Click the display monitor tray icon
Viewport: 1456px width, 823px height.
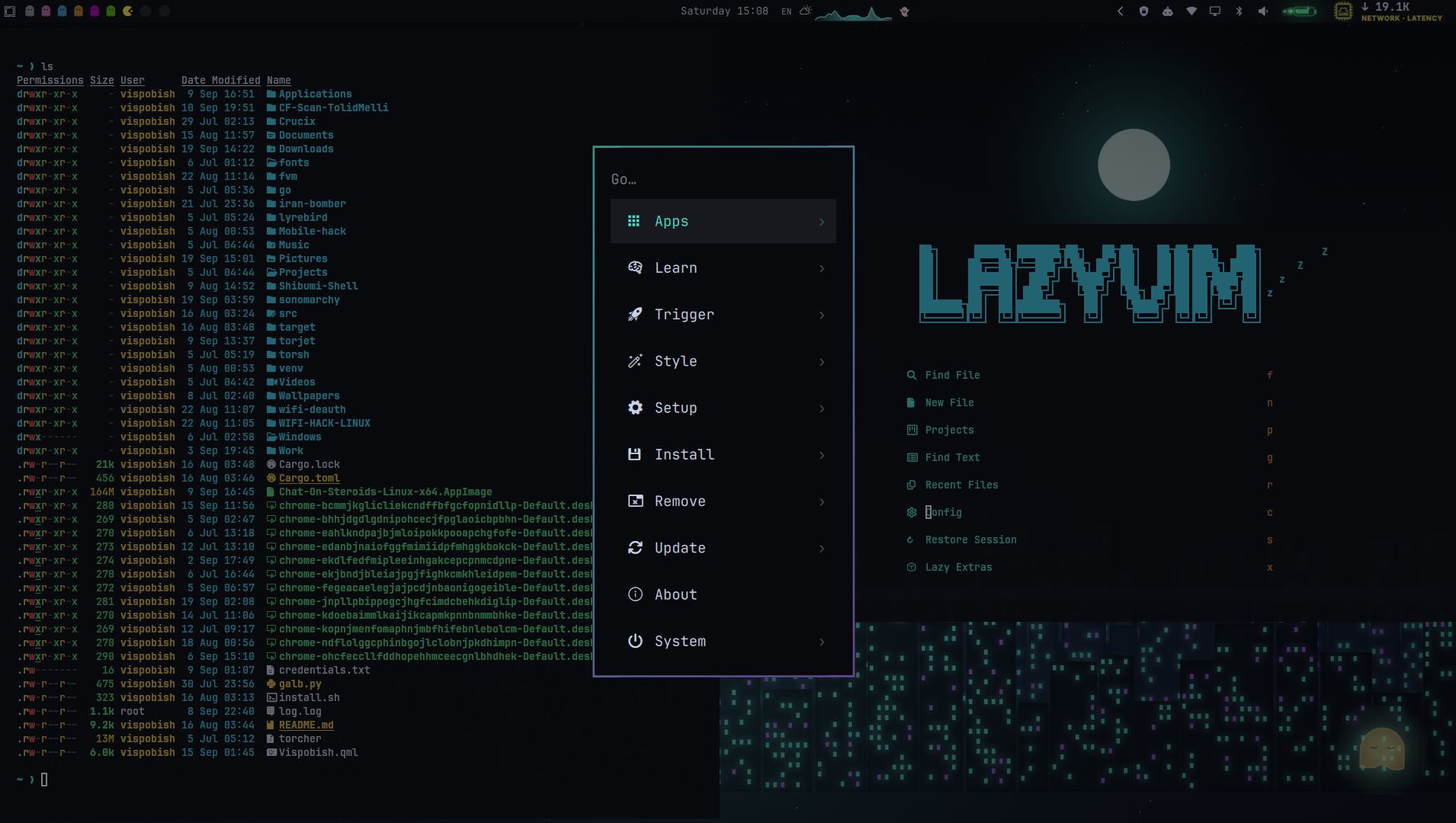1215,11
